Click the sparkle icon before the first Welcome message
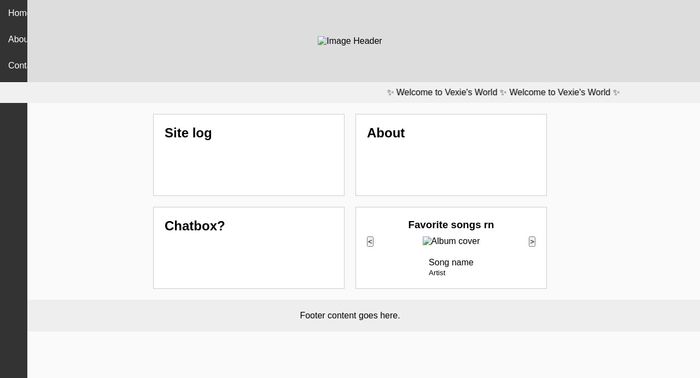Screen dimensions: 700x378 click(390, 92)
